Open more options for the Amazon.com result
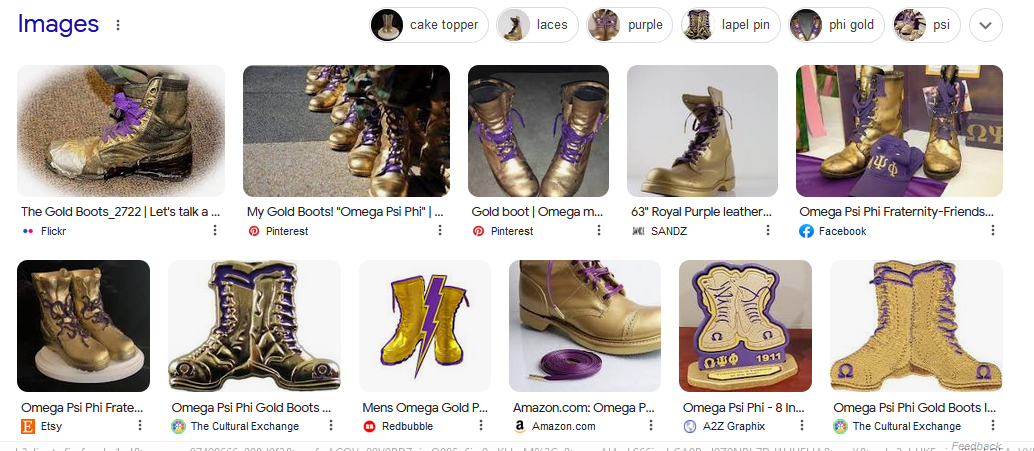Screen dimensions: 1034x451 click(651, 425)
